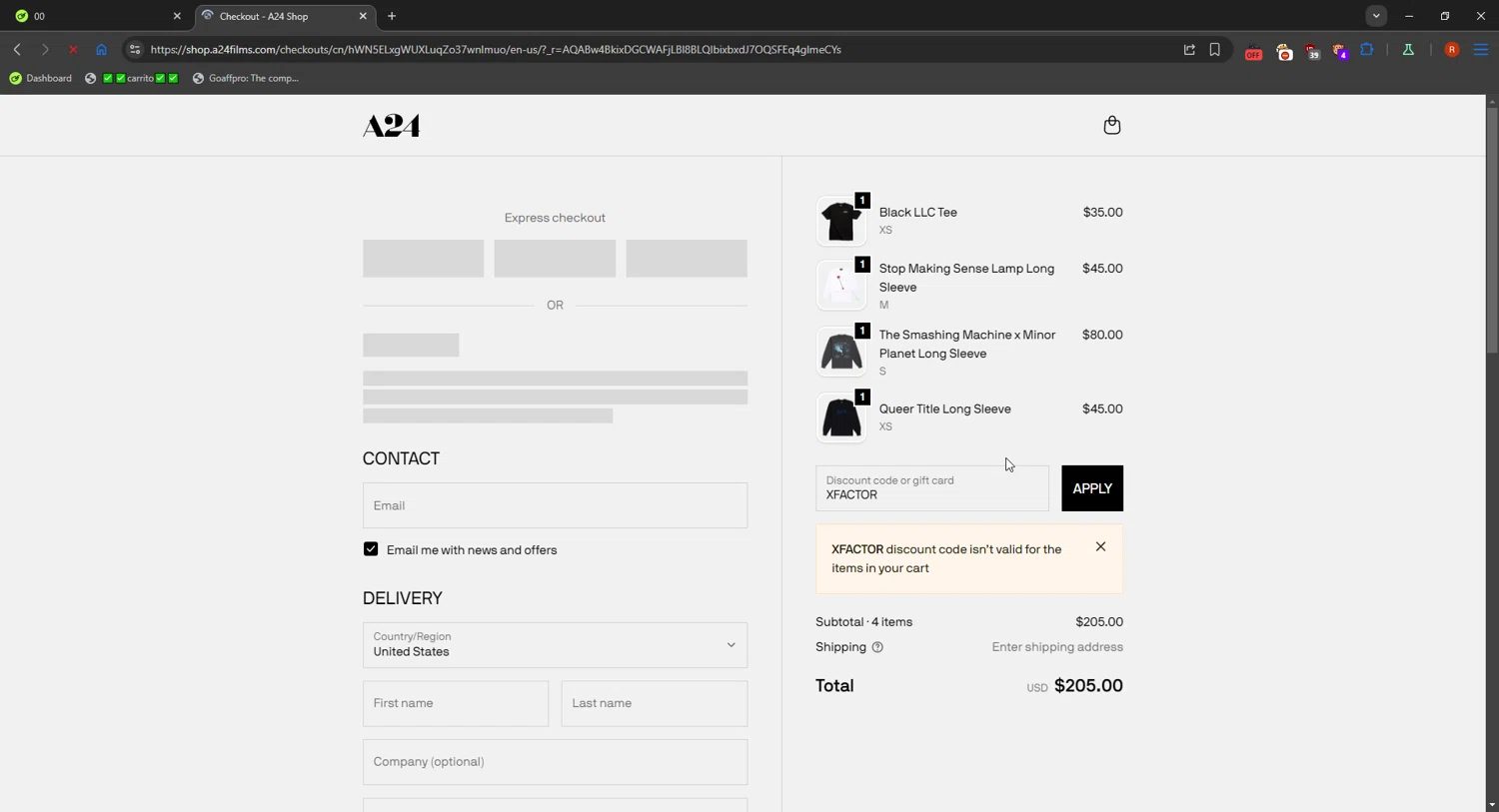Open the carrito bookmark
Viewport: 1499px width, 812px height.
pos(132,78)
